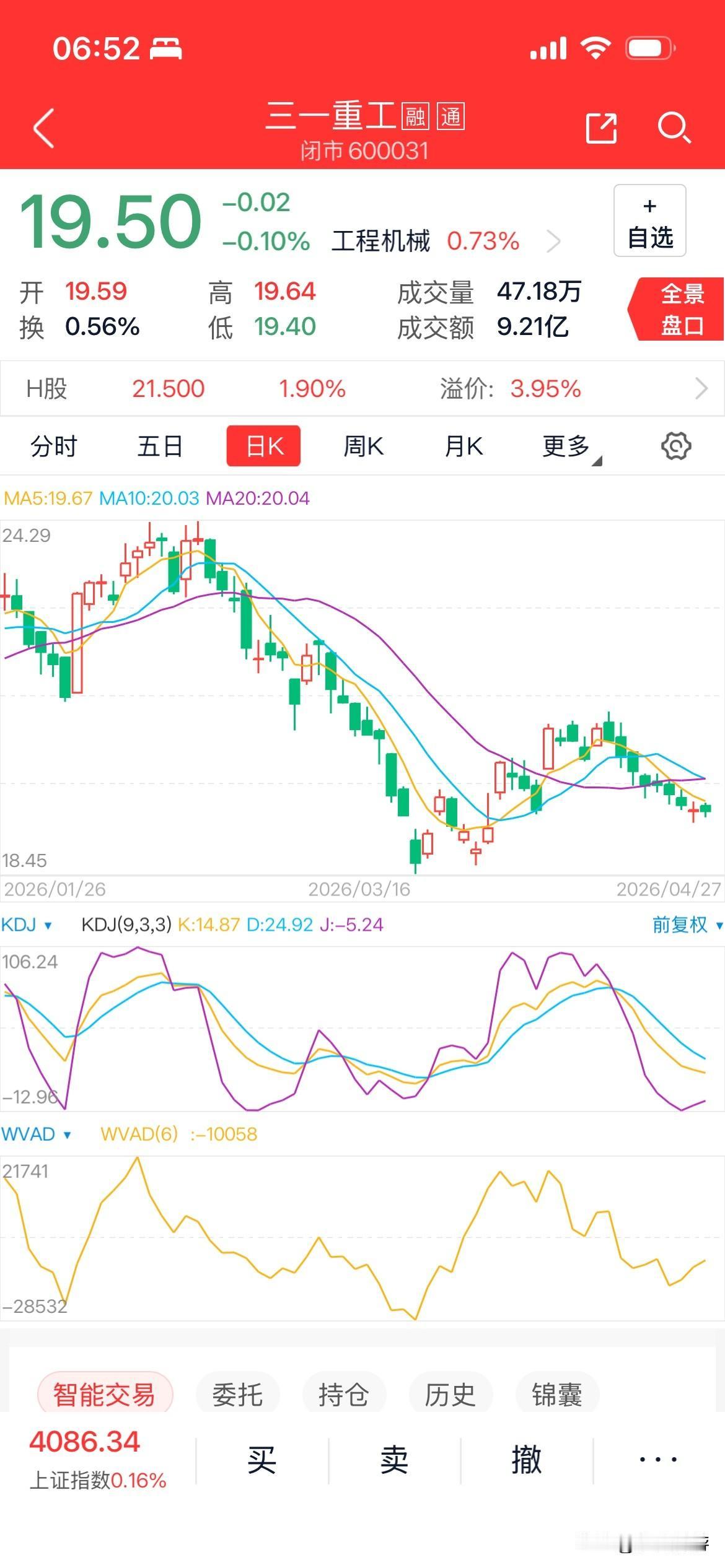The height and width of the screenshot is (1568, 725).
Task: Add stock via 自选 button
Action: pyautogui.click(x=650, y=220)
